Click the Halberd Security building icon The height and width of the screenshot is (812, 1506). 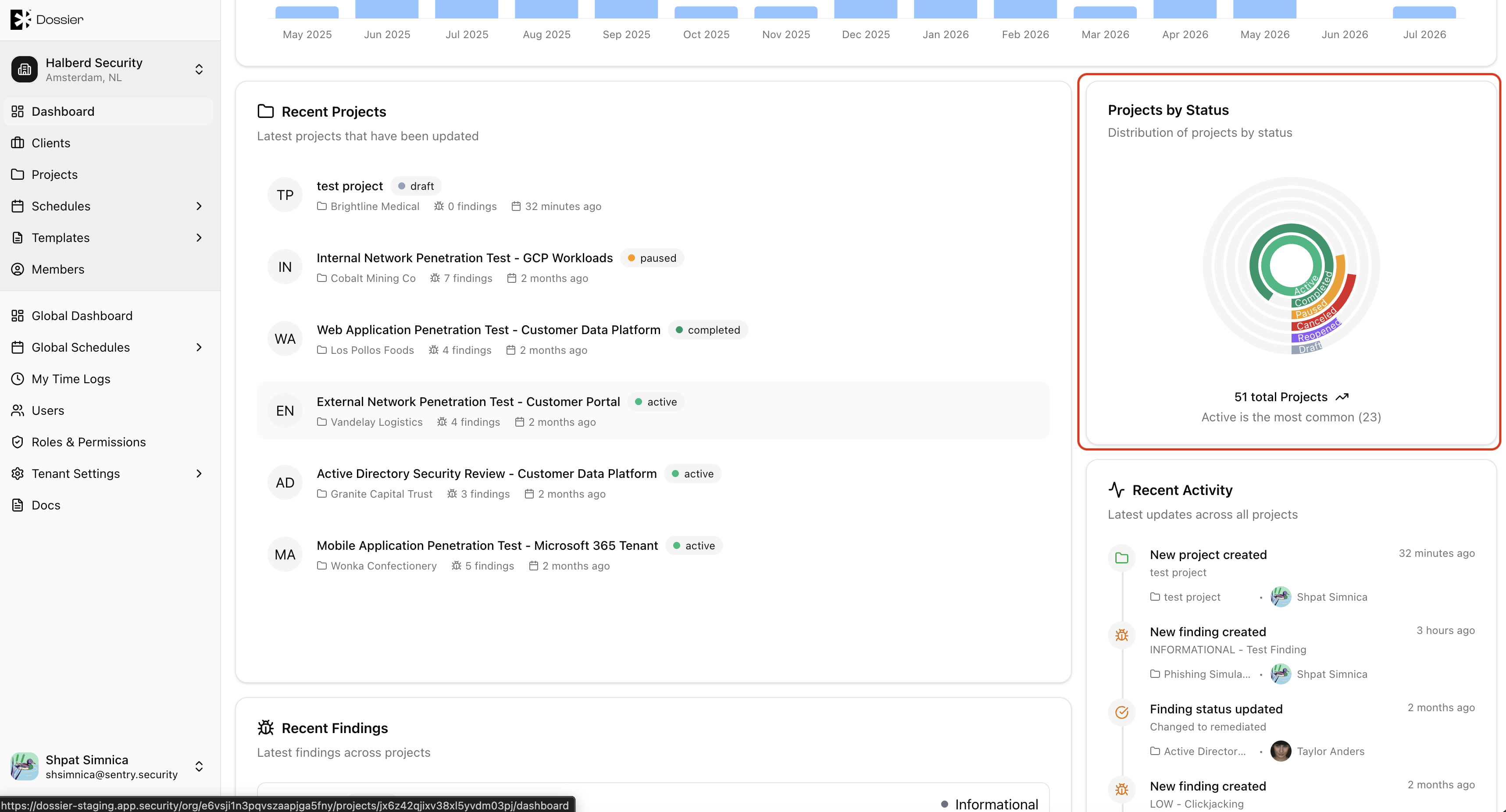[x=25, y=70]
